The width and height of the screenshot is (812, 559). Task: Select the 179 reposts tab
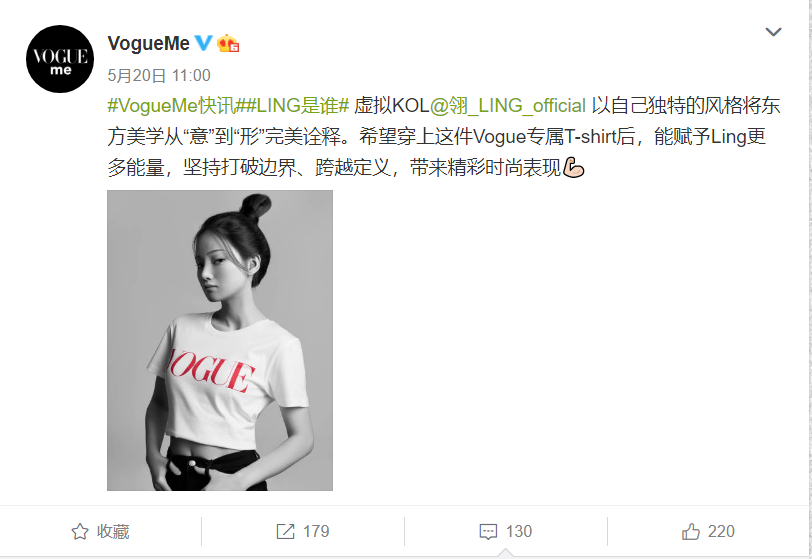tap(303, 532)
